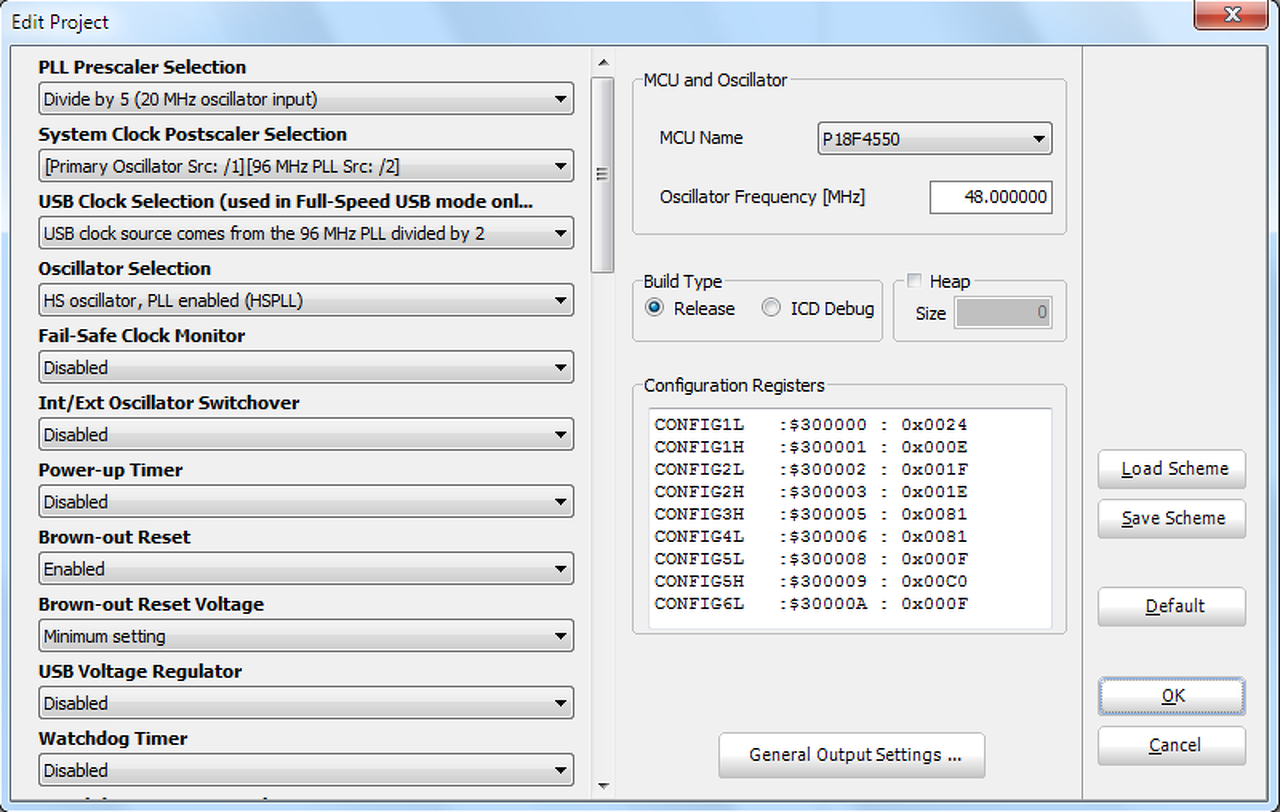Open the Int/Ext Oscillator Switchover dropdown

tap(306, 434)
